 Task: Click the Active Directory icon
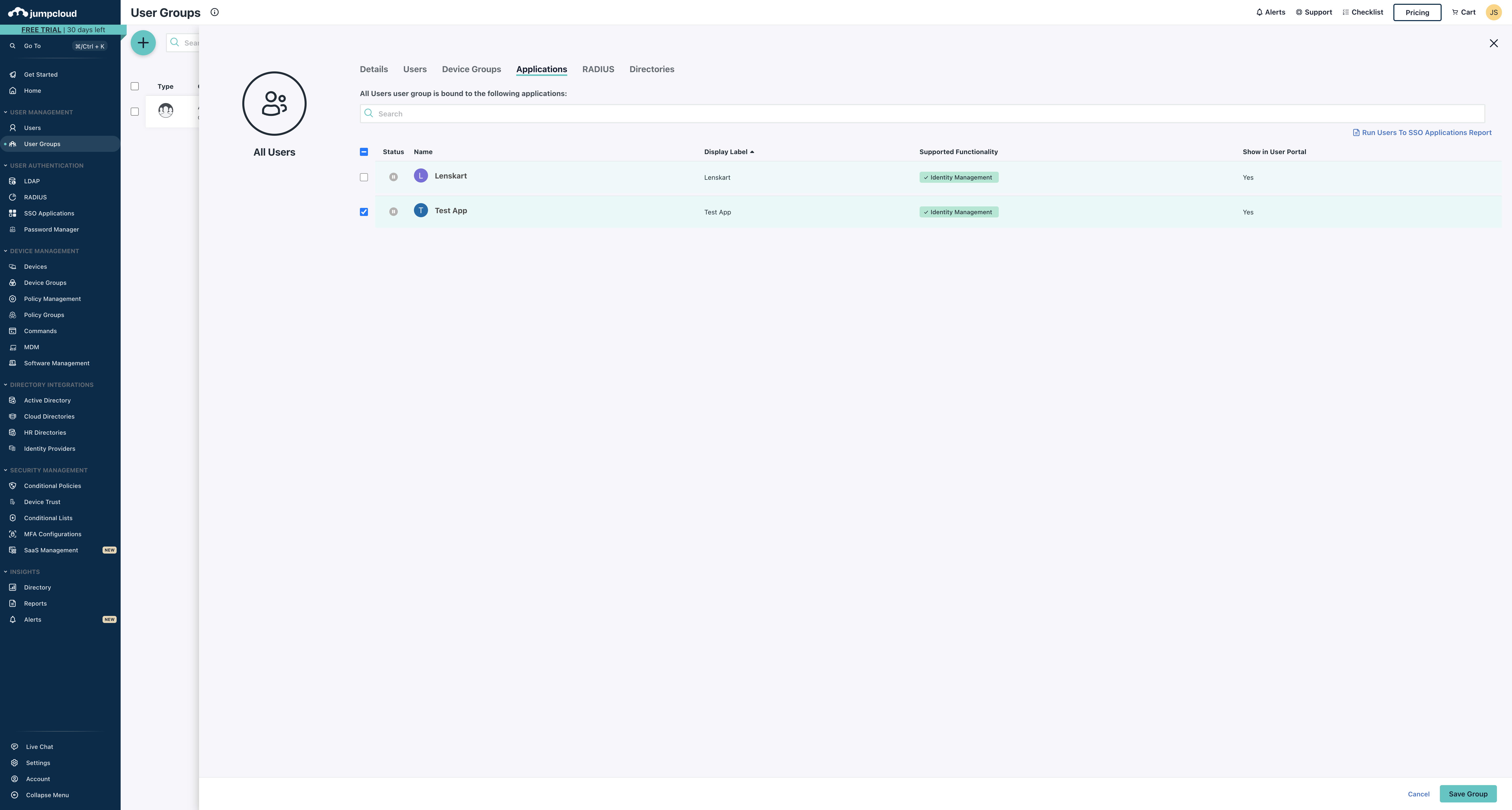pyautogui.click(x=12, y=400)
